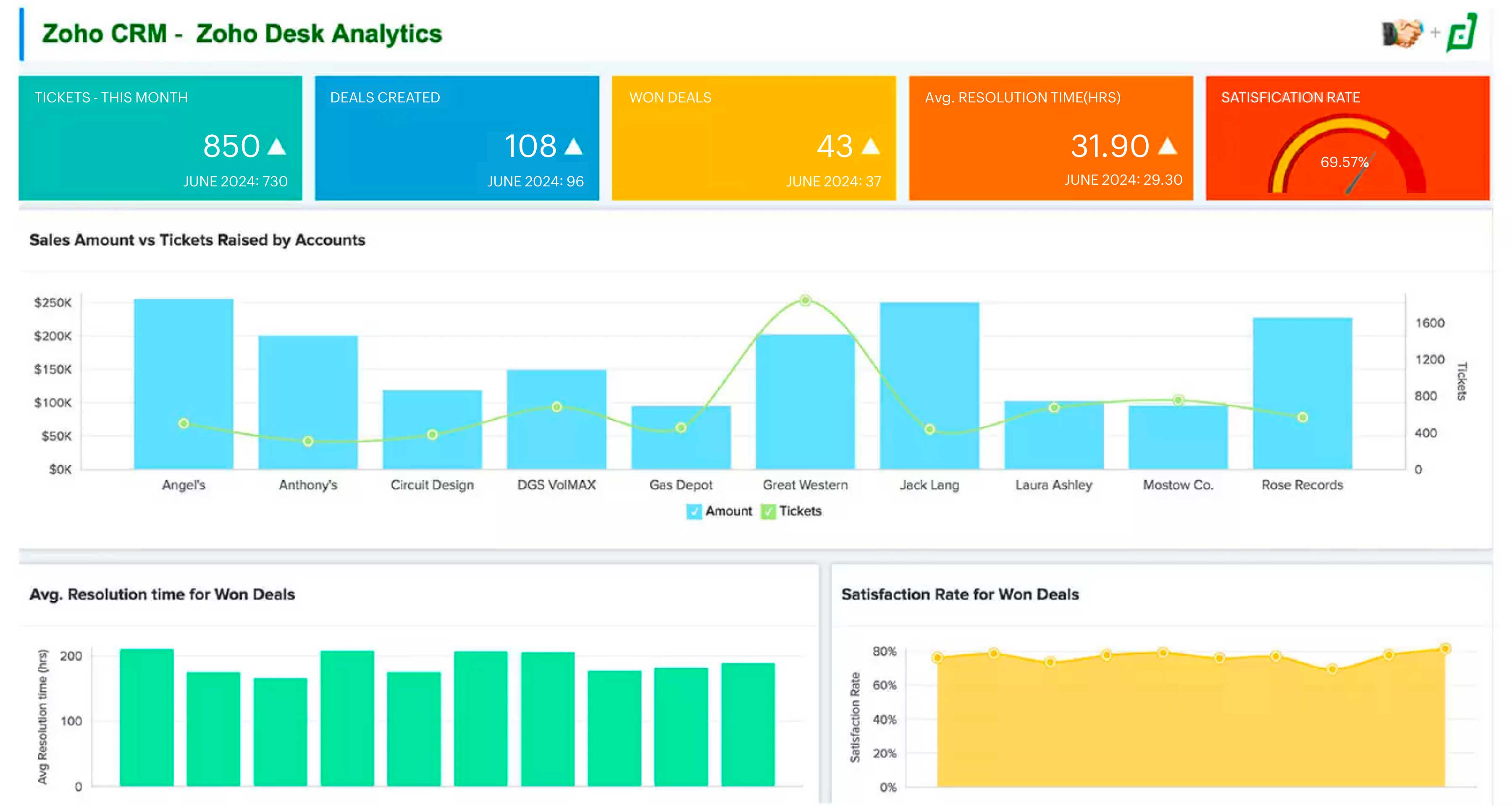The height and width of the screenshot is (806, 1512).
Task: Click the green Zoho Desk logo icon
Action: (x=1462, y=33)
